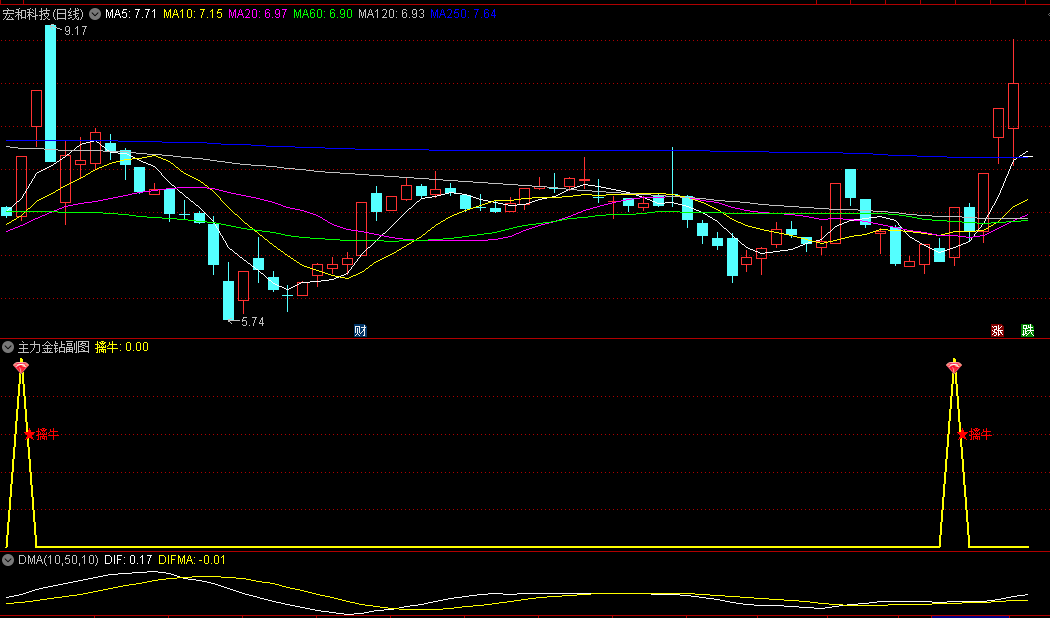This screenshot has width=1050, height=618.
Task: Click the DIF: 0.17 value
Action: tap(128, 560)
